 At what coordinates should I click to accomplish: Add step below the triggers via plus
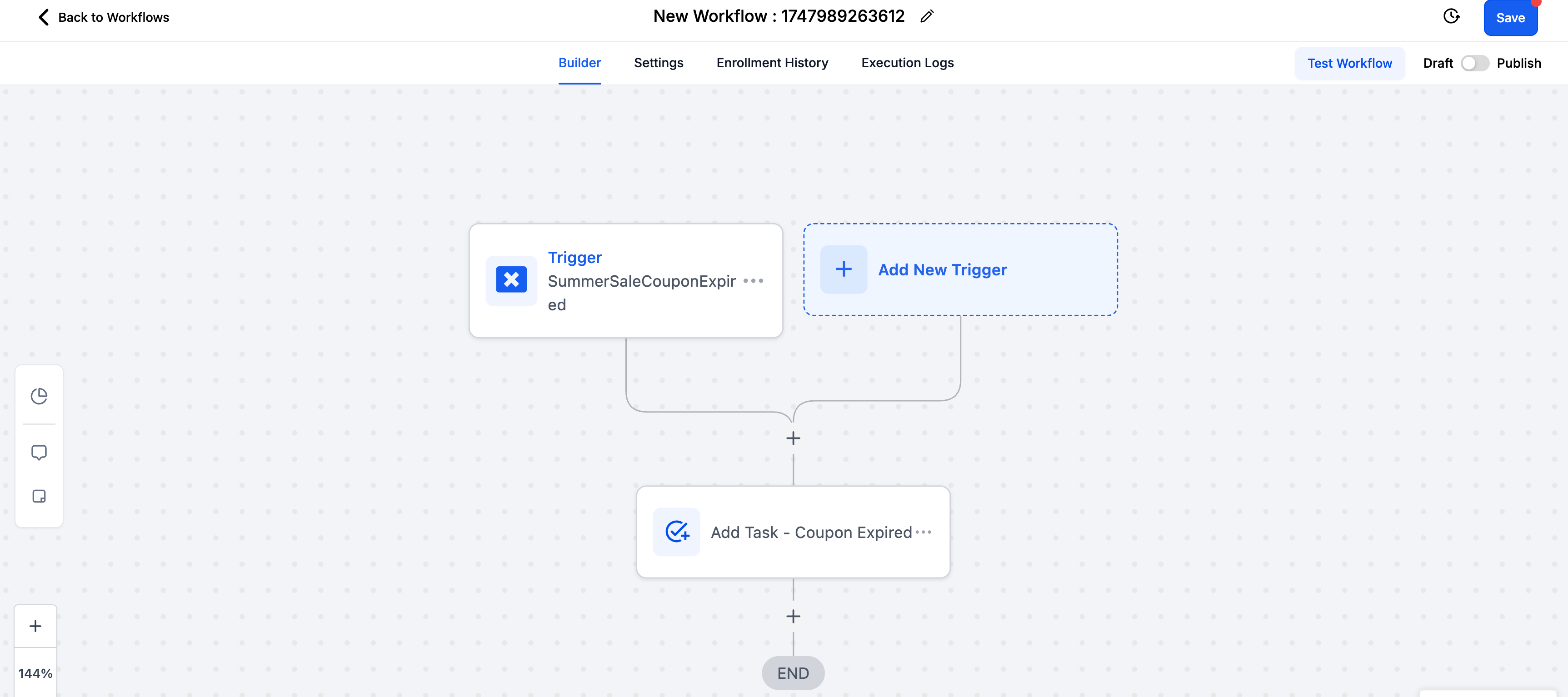point(793,438)
